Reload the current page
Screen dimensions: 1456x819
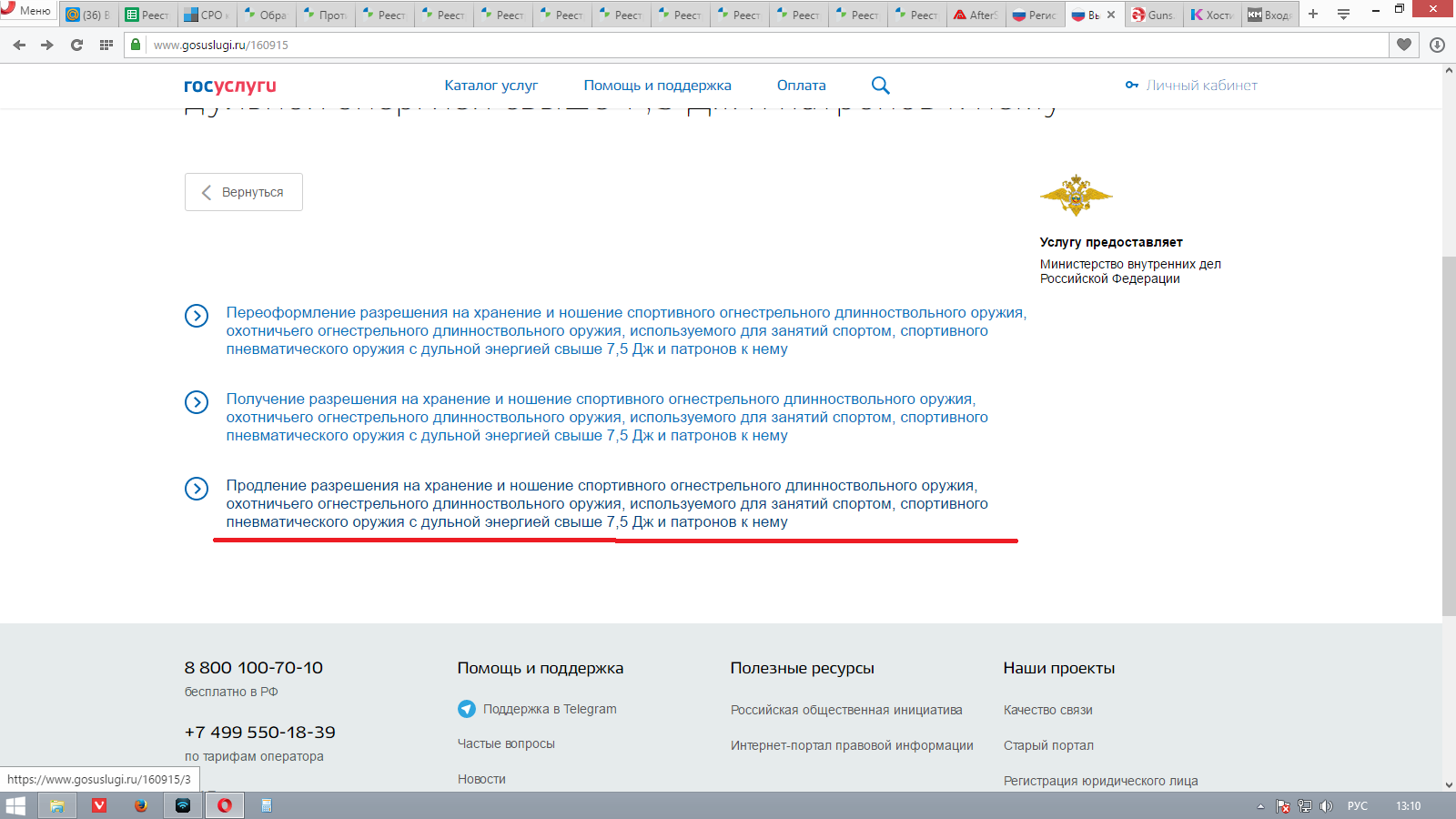(76, 45)
